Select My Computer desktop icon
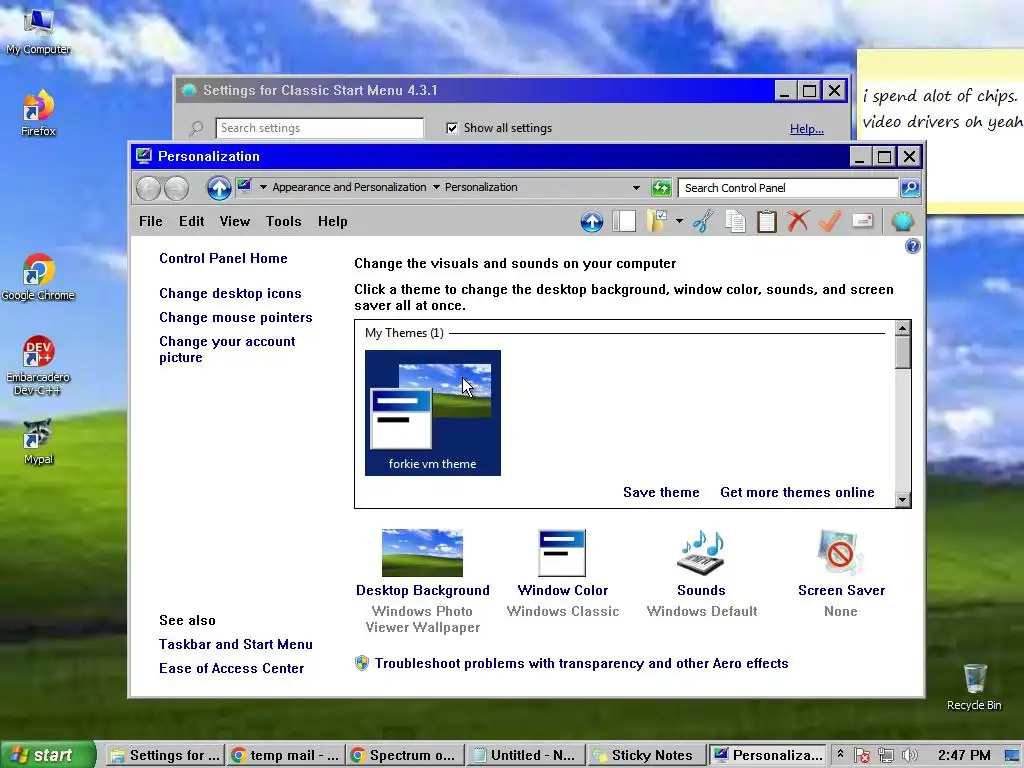The image size is (1024, 768). click(x=38, y=31)
